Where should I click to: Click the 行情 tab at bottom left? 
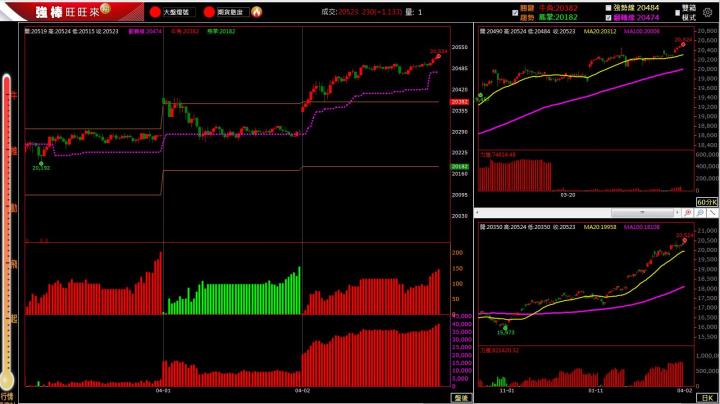coord(8,396)
